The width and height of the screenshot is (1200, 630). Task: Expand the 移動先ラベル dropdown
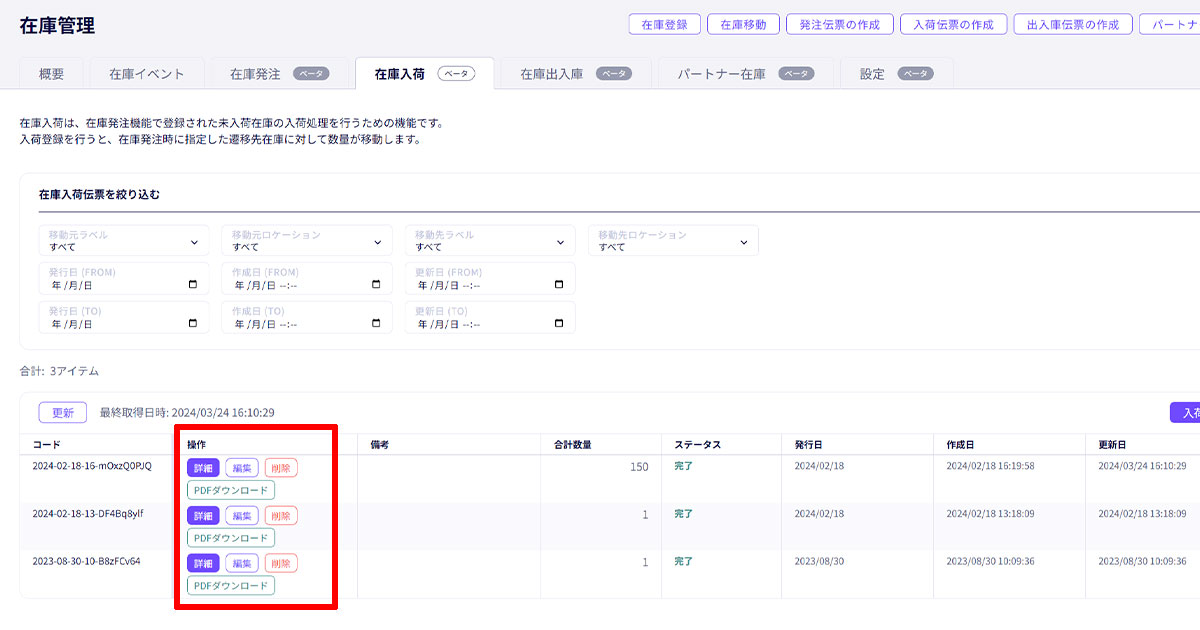coord(490,240)
